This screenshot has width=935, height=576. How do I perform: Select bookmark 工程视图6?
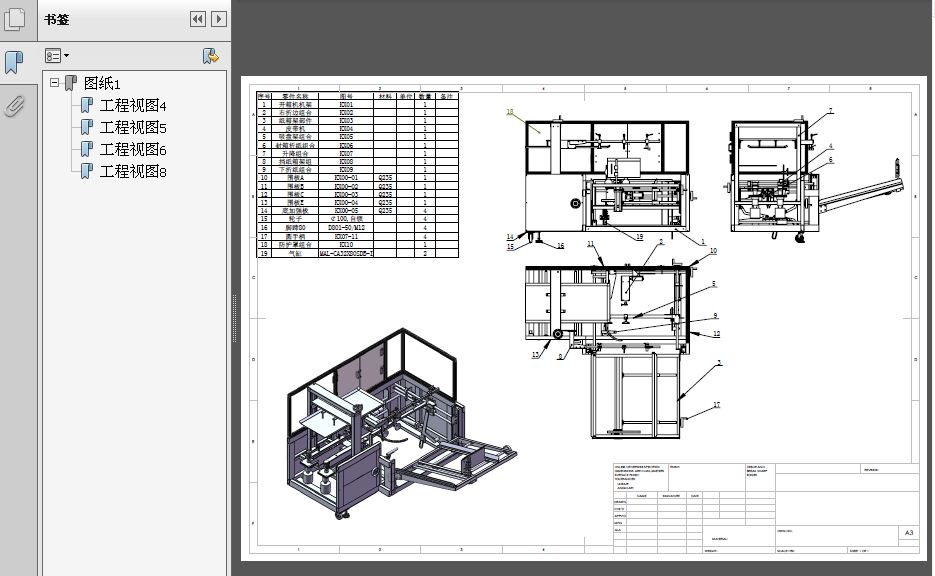tap(132, 150)
